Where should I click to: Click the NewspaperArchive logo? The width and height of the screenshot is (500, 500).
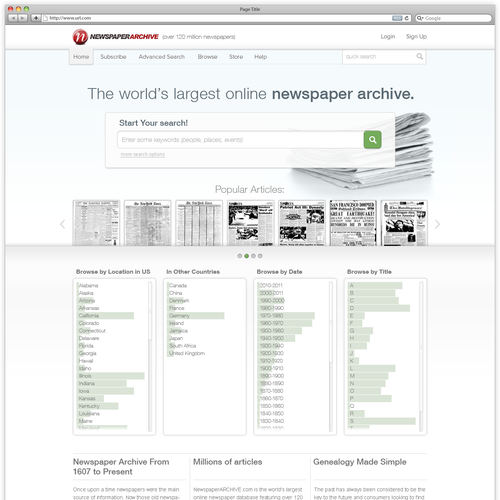point(115,37)
